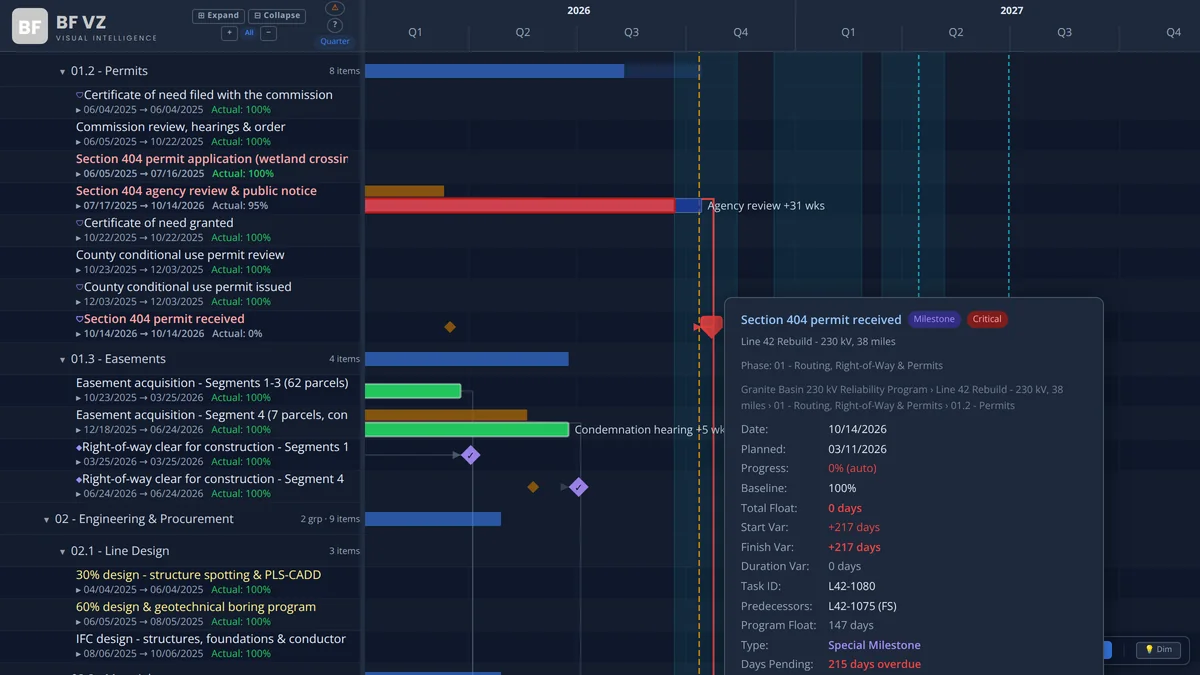Toggle the Dim lightbulb button
Screen dimensions: 1200x675
[1158, 650]
